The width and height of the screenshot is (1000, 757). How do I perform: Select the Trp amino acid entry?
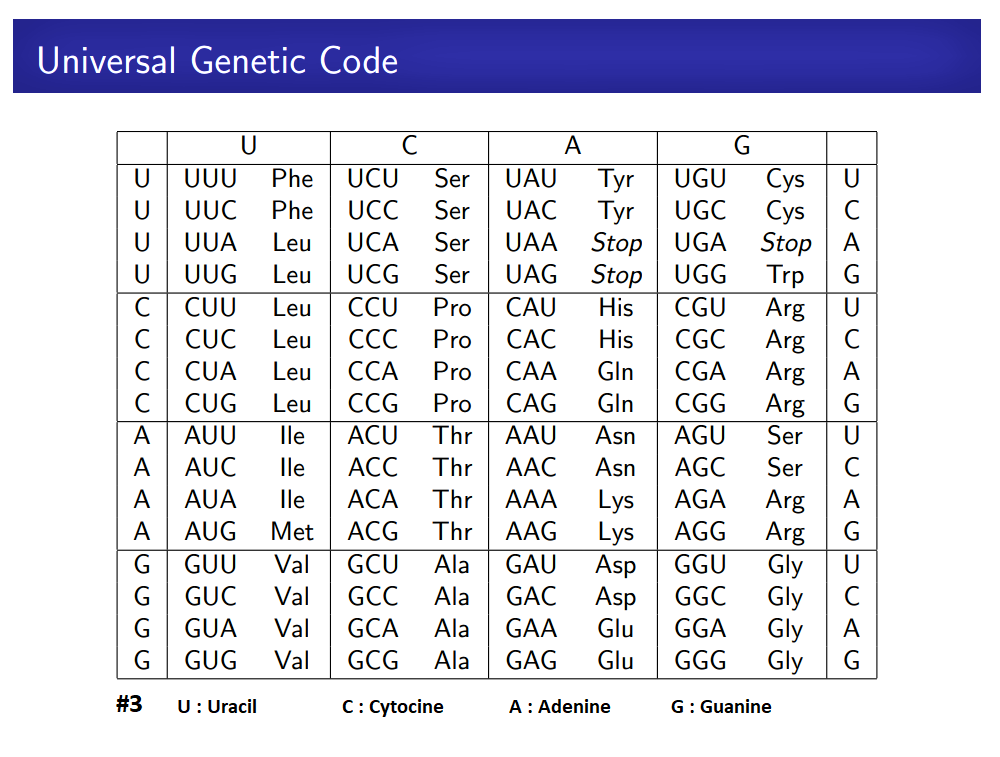pos(785,275)
